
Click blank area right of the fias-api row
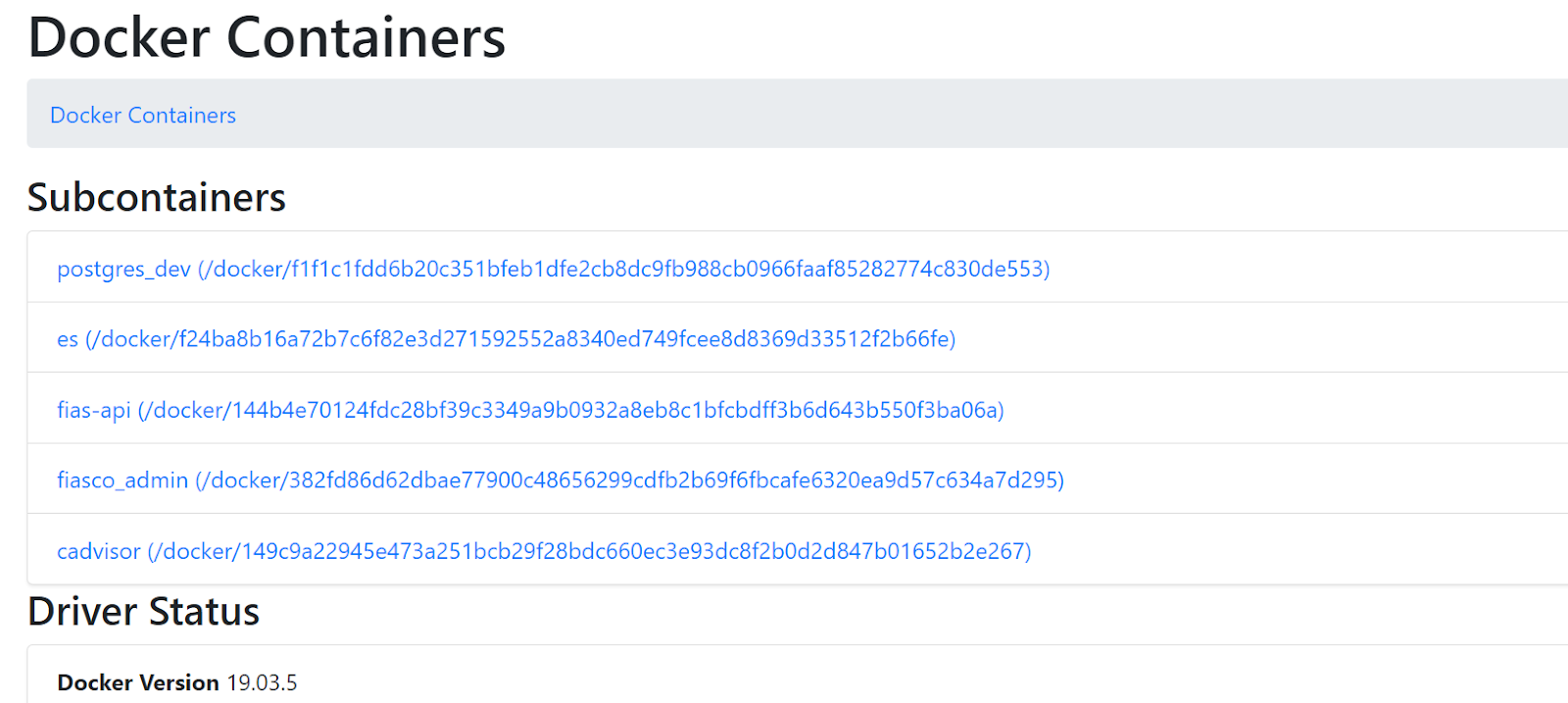(1284, 409)
